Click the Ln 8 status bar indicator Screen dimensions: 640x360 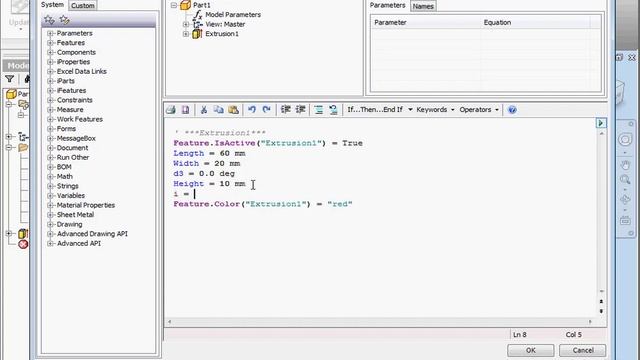(520, 334)
